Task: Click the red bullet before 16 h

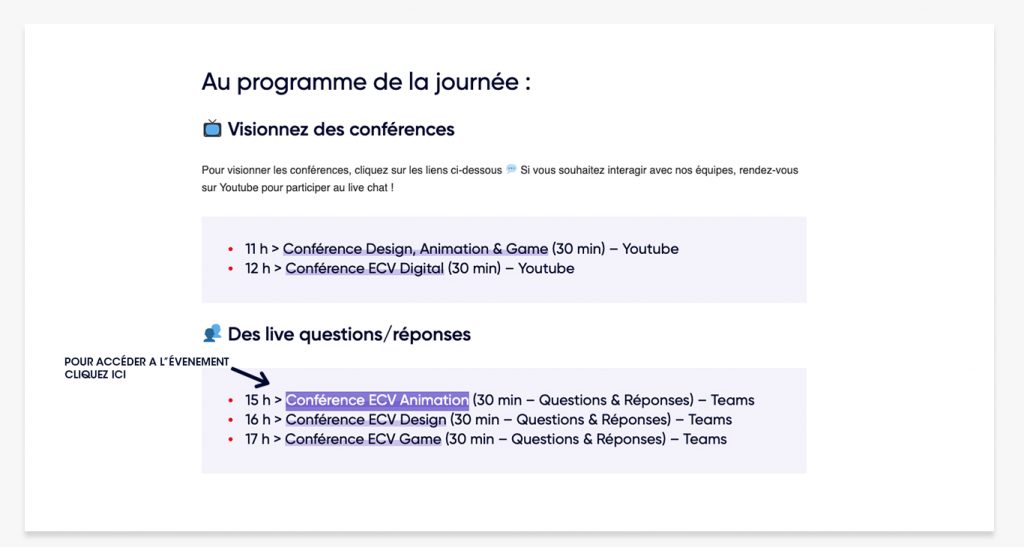Action: click(231, 421)
